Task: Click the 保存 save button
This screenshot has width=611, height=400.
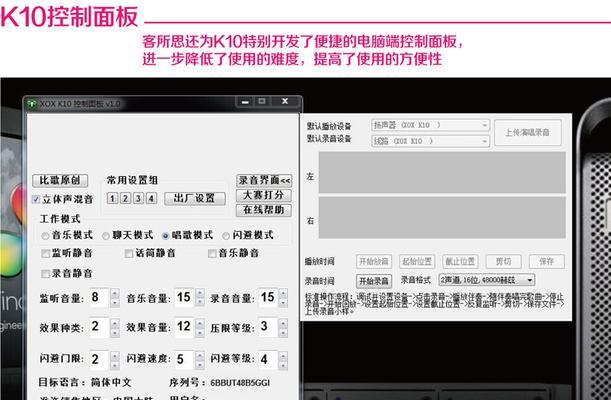Action: [547, 261]
